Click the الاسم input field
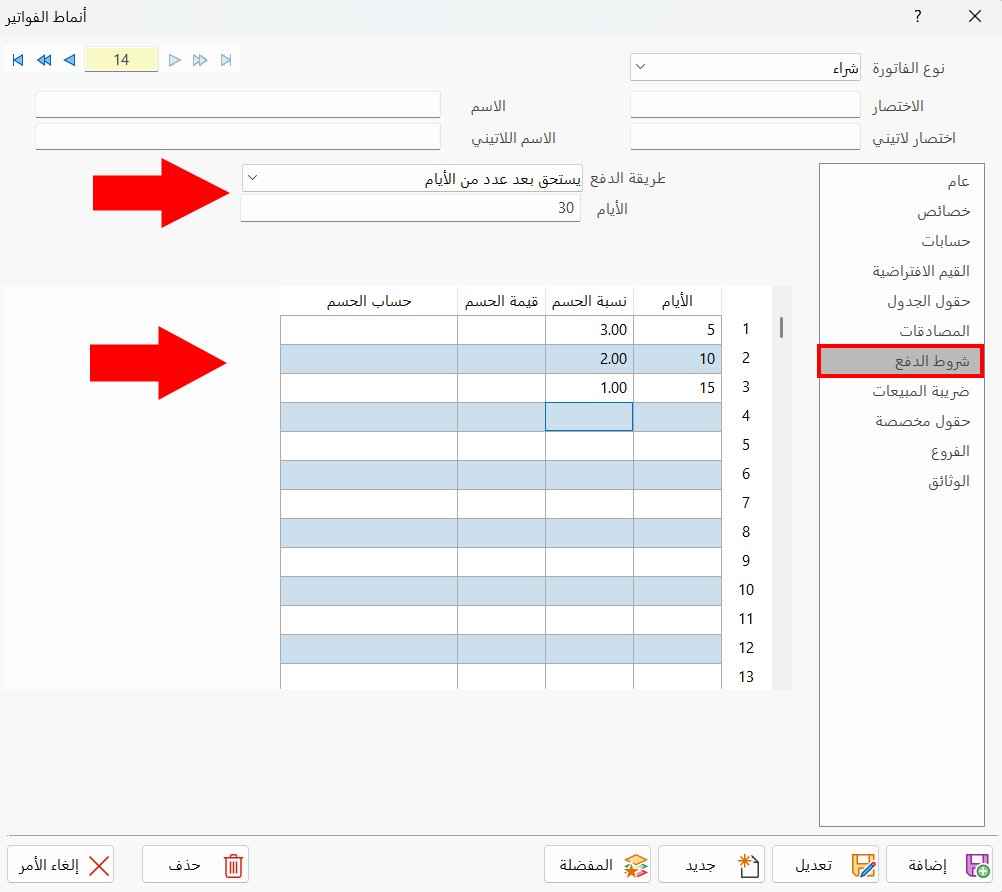 tap(238, 105)
